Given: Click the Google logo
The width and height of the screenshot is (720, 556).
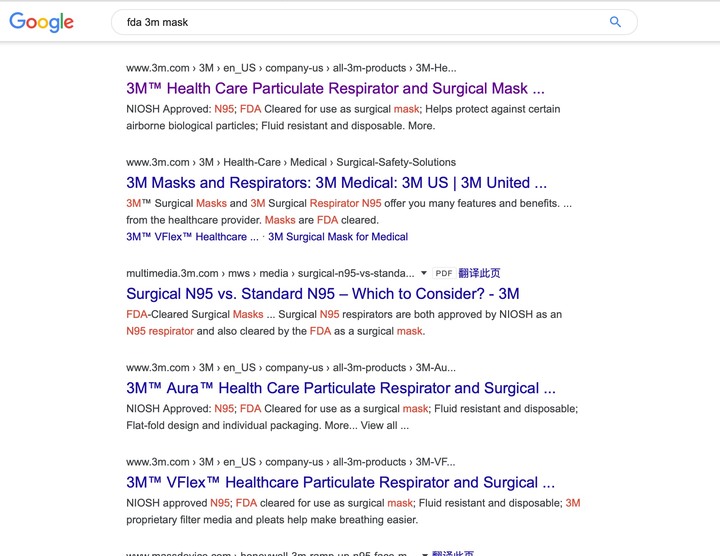Looking at the screenshot, I should (x=41, y=22).
